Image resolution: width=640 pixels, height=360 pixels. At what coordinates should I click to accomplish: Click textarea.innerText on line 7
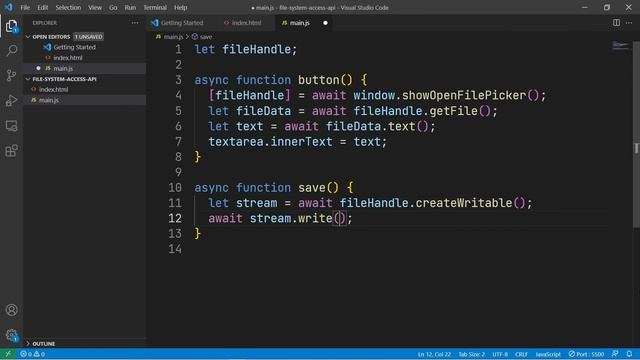(270, 142)
